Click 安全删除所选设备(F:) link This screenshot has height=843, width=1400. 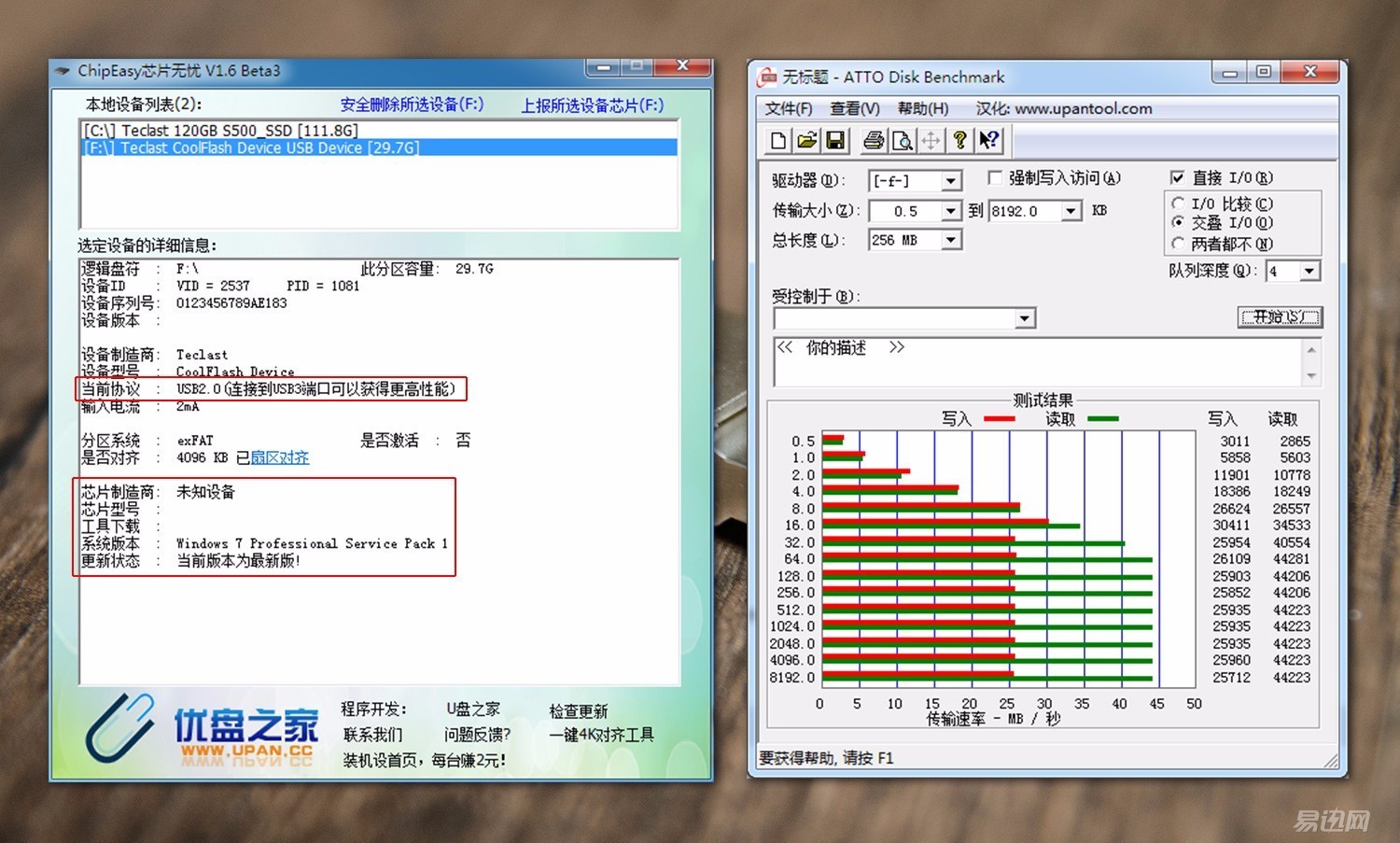click(x=412, y=105)
